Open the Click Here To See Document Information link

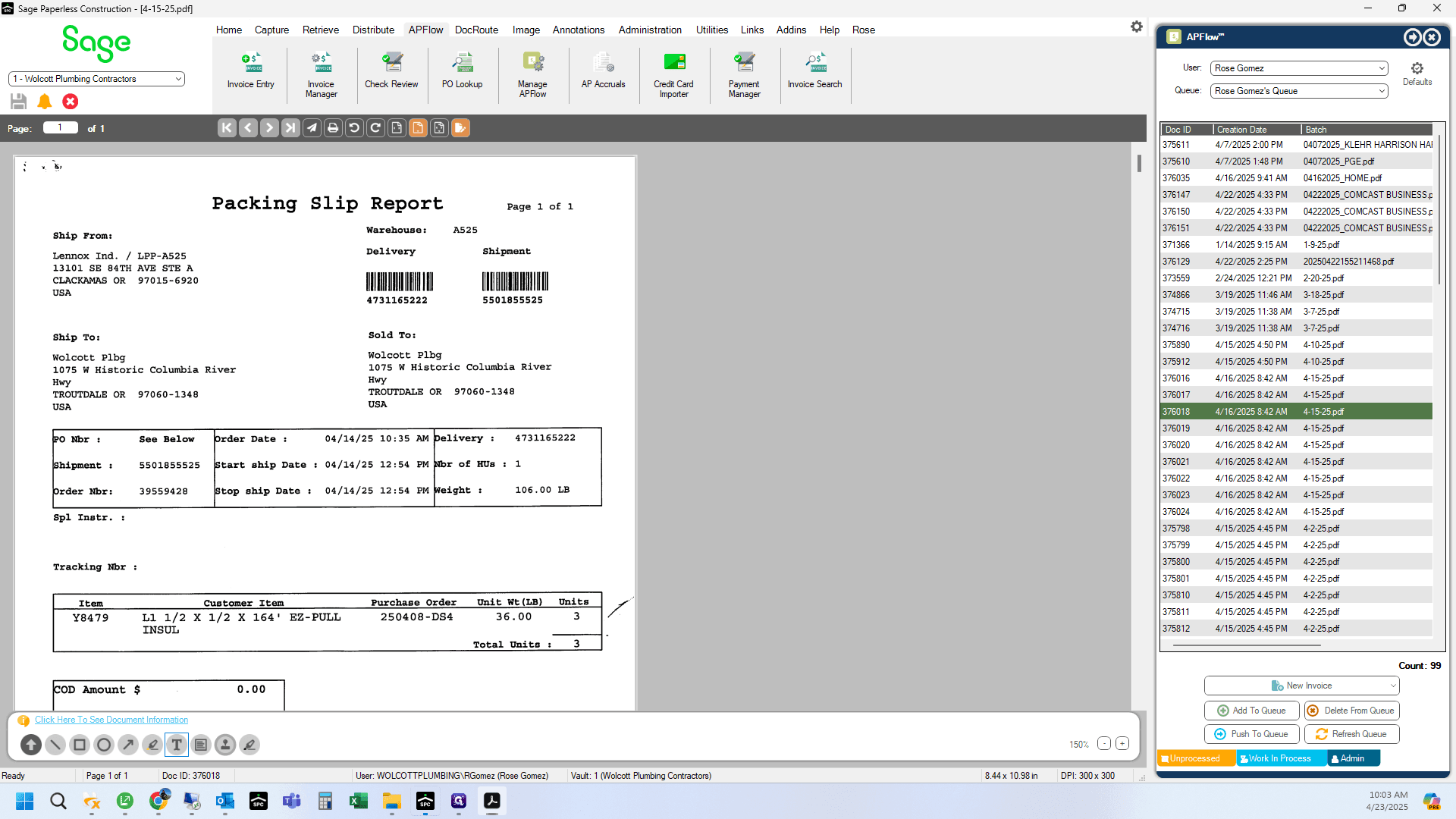pyautogui.click(x=111, y=720)
